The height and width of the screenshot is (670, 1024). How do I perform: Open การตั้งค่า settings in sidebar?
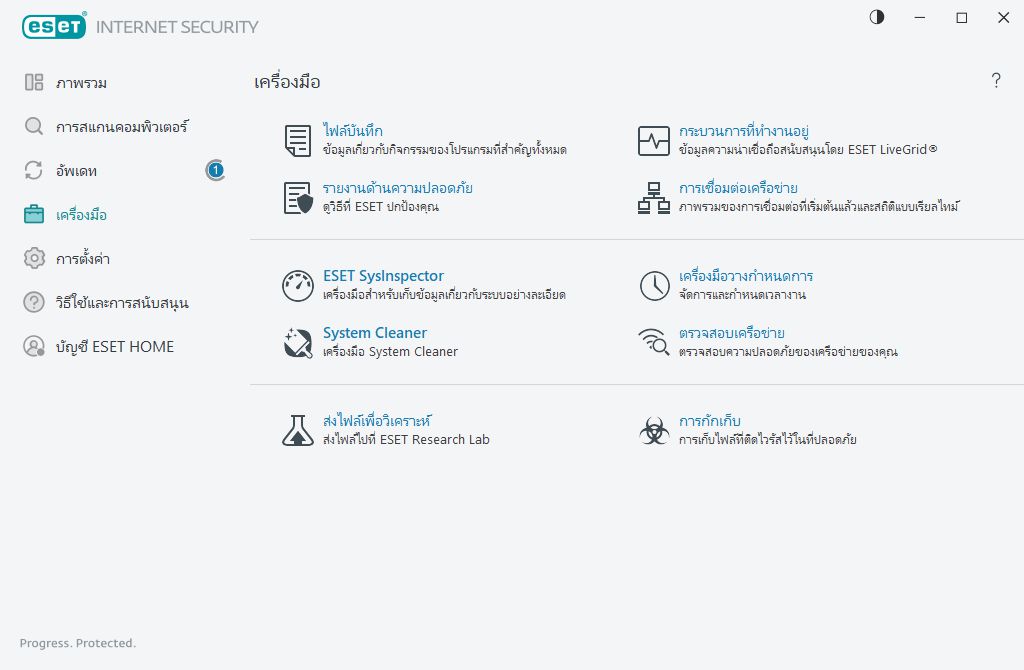(x=83, y=259)
